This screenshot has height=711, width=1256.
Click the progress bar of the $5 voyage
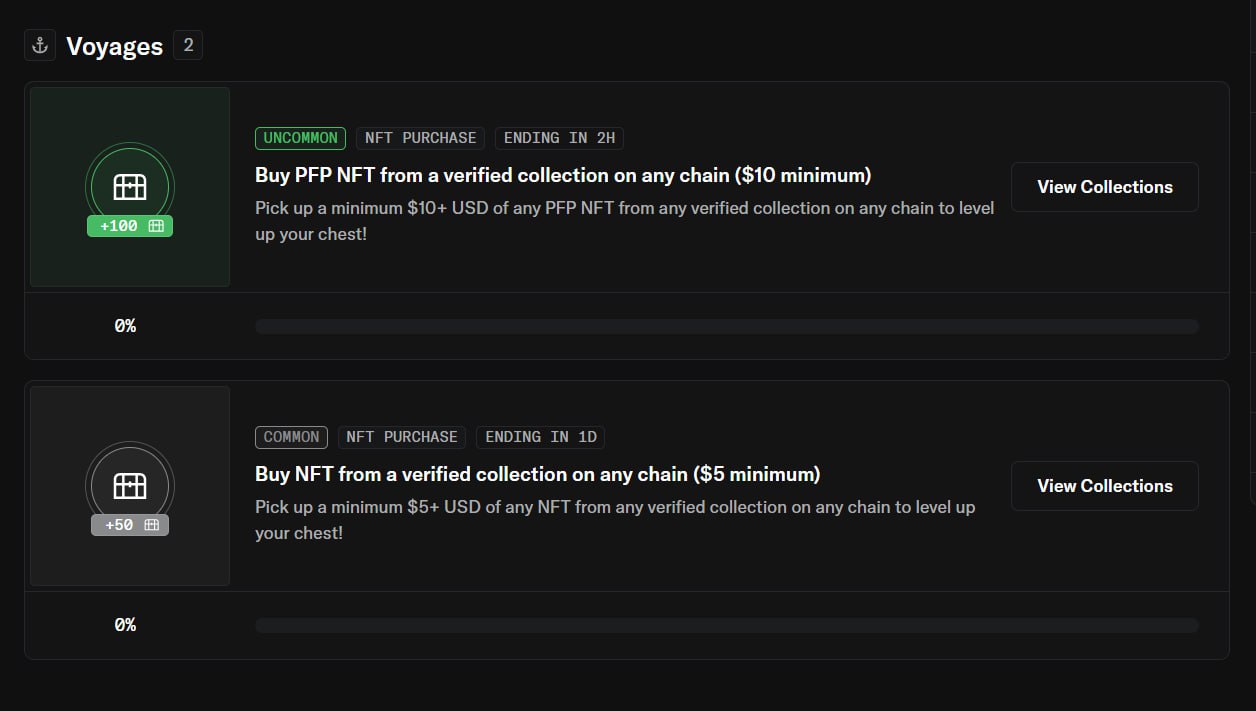coord(726,625)
